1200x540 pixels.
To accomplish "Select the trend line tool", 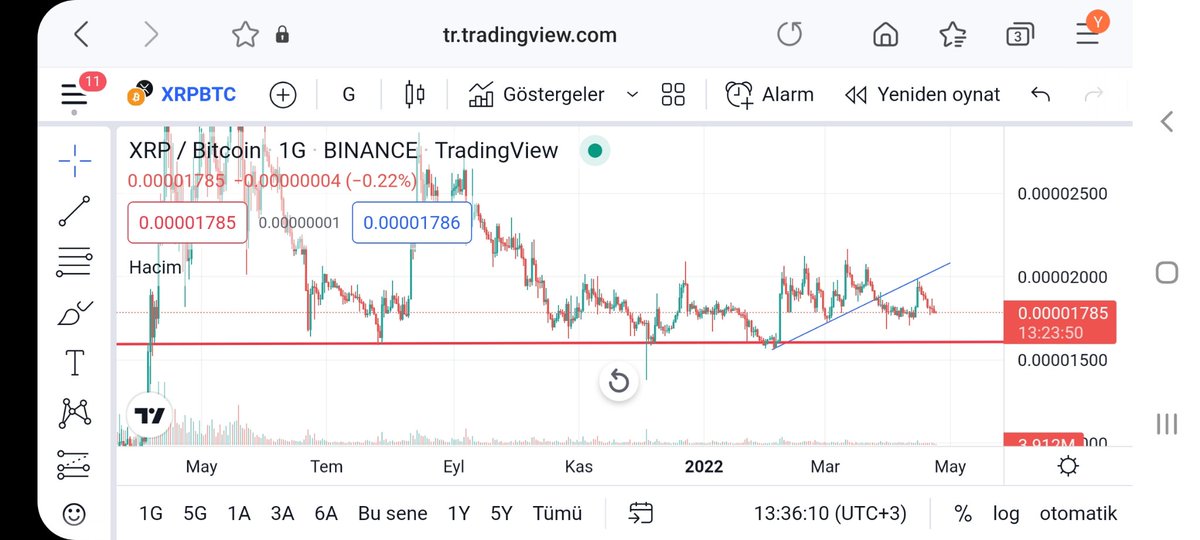I will (75, 212).
